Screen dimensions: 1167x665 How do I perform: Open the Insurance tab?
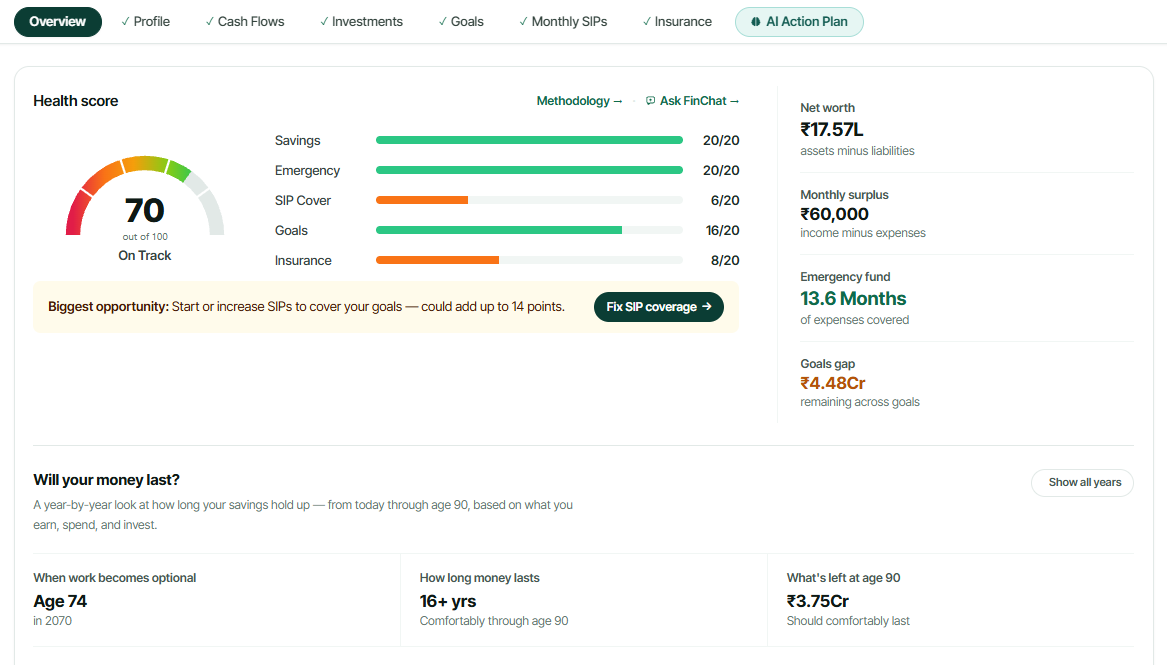click(677, 22)
